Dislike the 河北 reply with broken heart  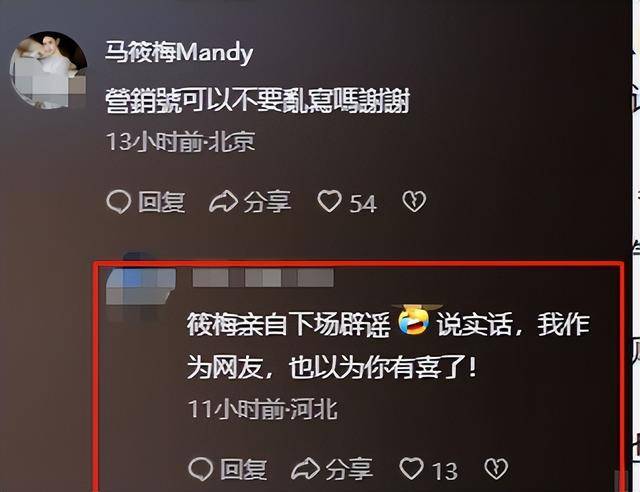coord(496,468)
